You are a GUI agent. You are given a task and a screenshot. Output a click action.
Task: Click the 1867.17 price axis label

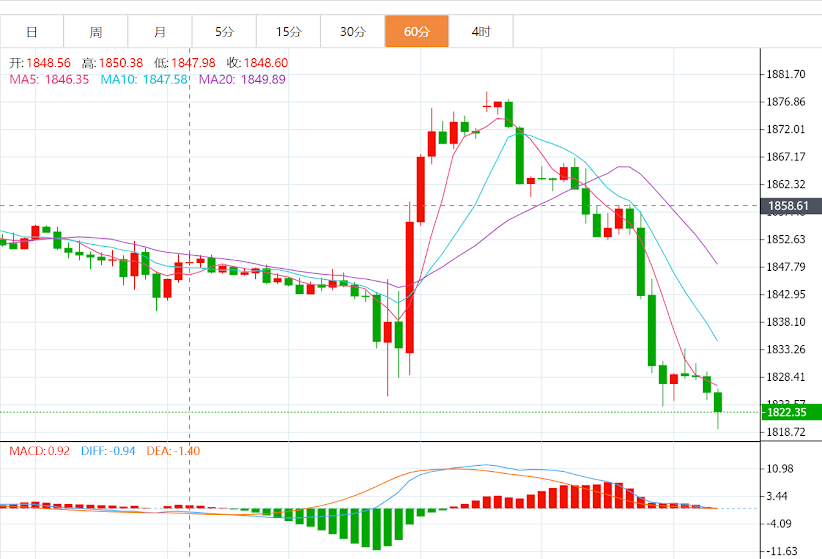coord(786,157)
